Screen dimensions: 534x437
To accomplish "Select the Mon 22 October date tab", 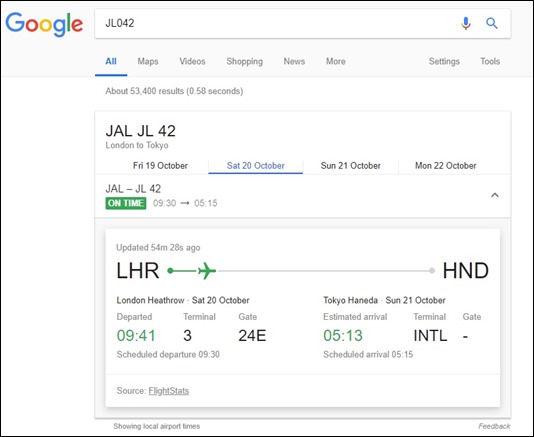I will click(445, 166).
